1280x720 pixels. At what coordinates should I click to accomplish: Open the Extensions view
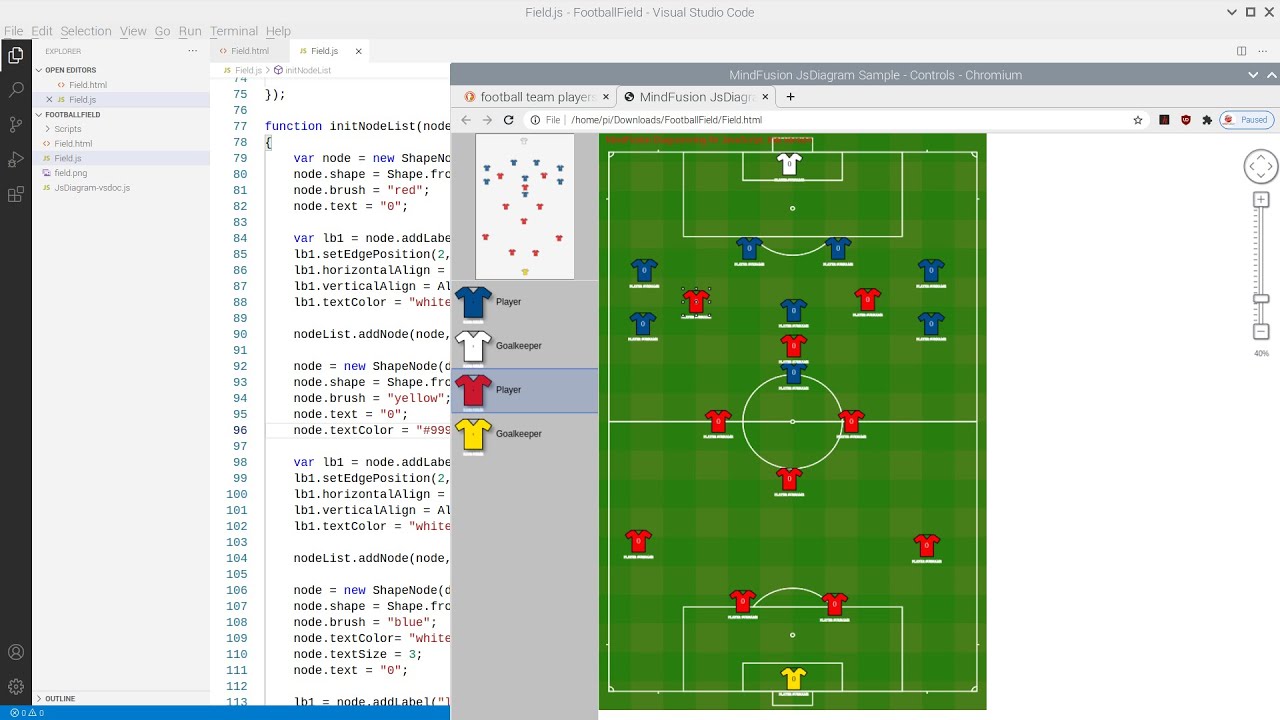click(16, 194)
